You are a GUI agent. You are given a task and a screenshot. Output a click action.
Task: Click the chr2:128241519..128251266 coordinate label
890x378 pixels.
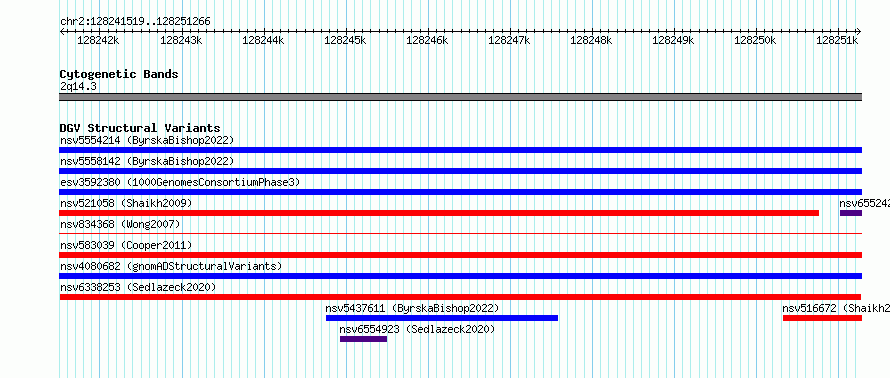(135, 22)
